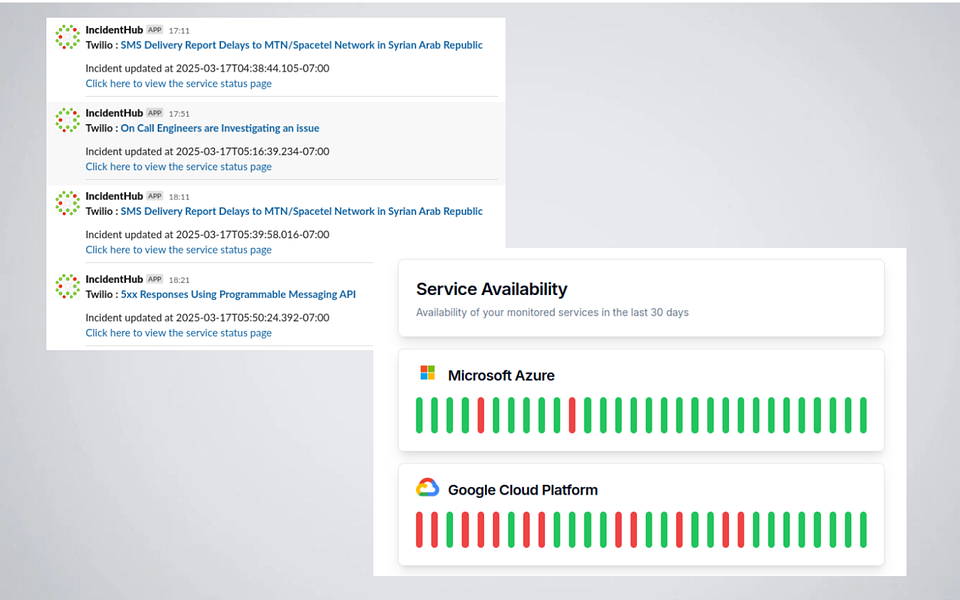Open the "5xx Responses Using Programmable Messaging API" link

pyautogui.click(x=238, y=295)
